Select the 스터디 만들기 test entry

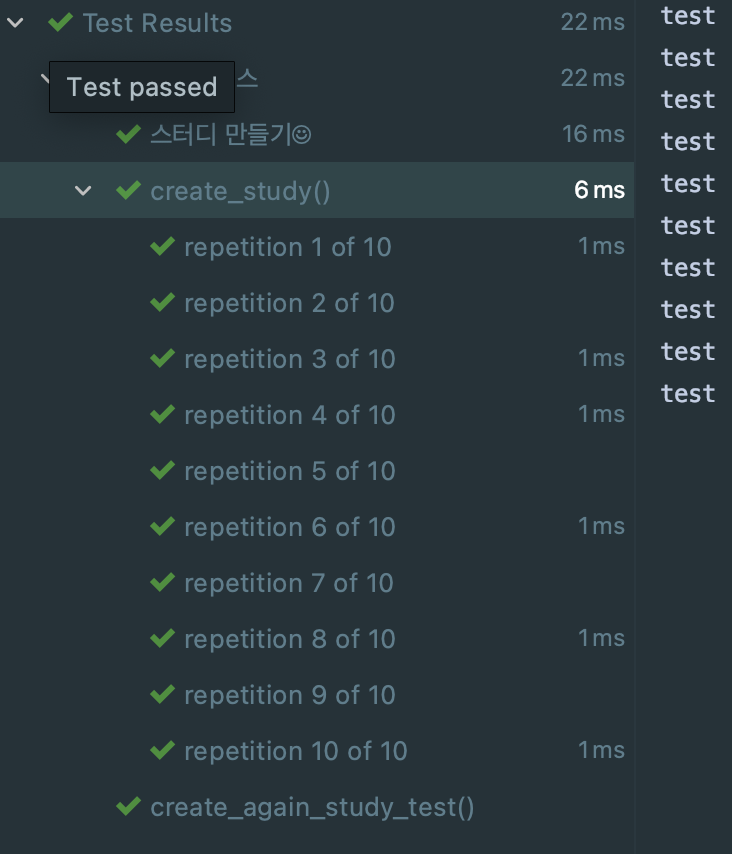coord(230,134)
